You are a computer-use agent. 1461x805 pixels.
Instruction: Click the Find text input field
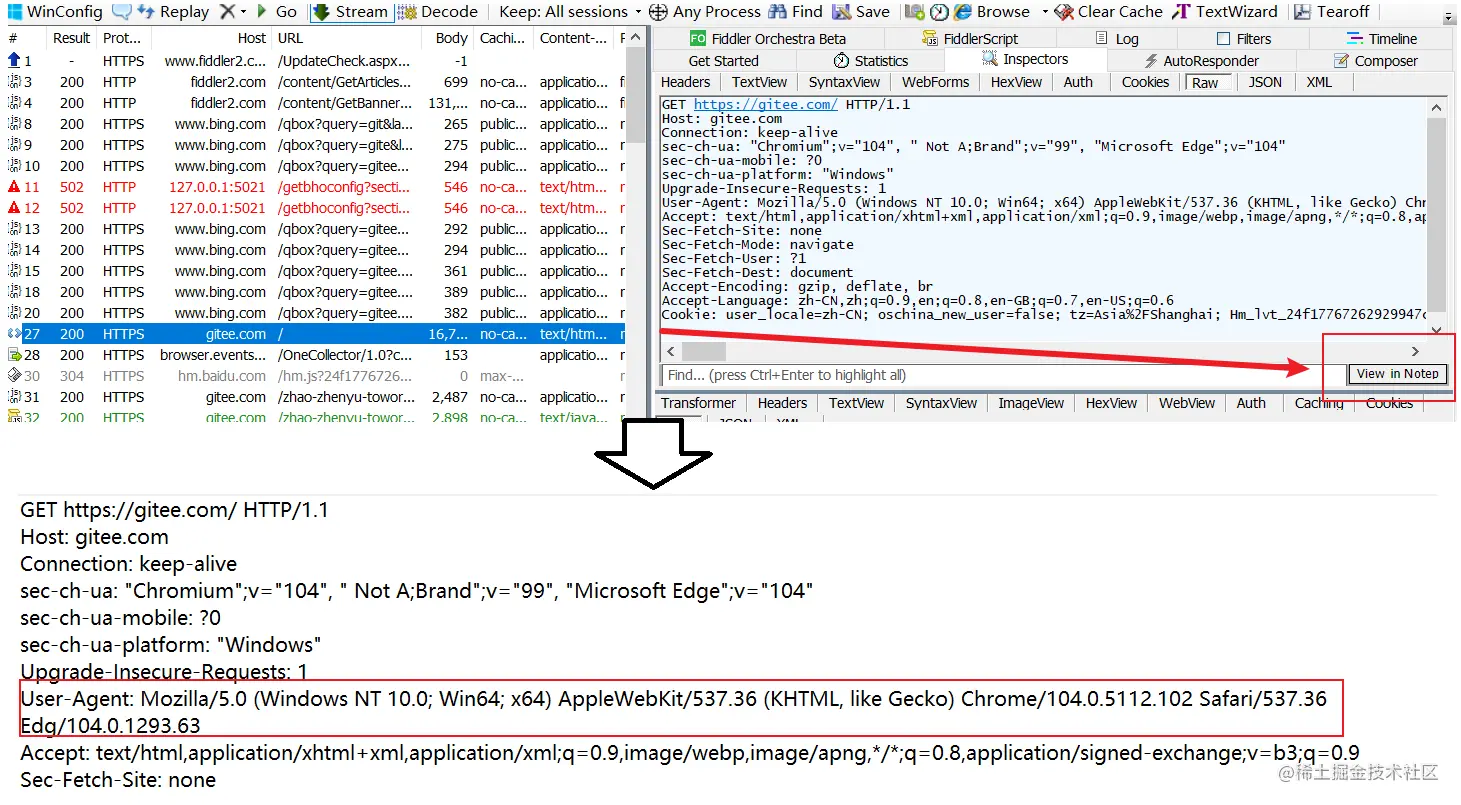pos(1002,375)
